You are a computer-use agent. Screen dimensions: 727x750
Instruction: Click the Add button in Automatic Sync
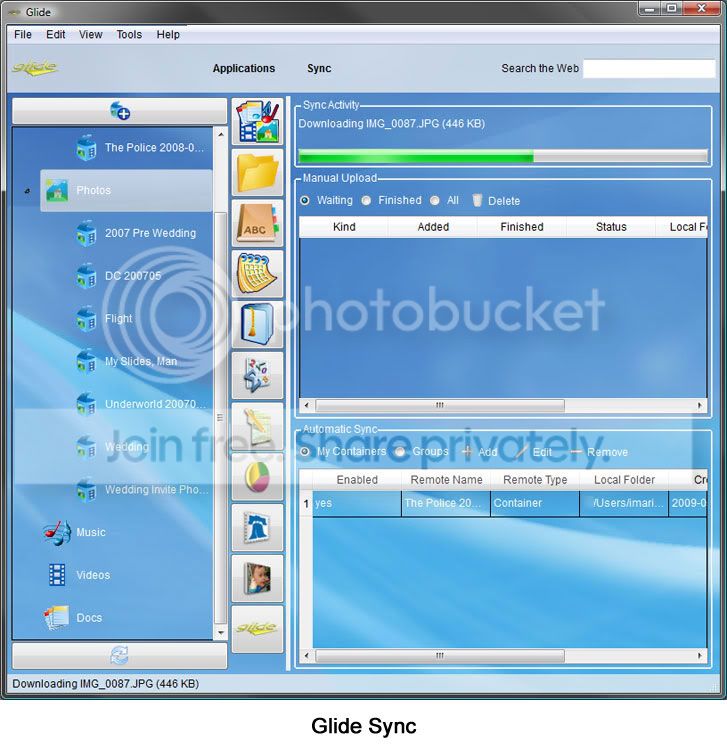[x=480, y=452]
